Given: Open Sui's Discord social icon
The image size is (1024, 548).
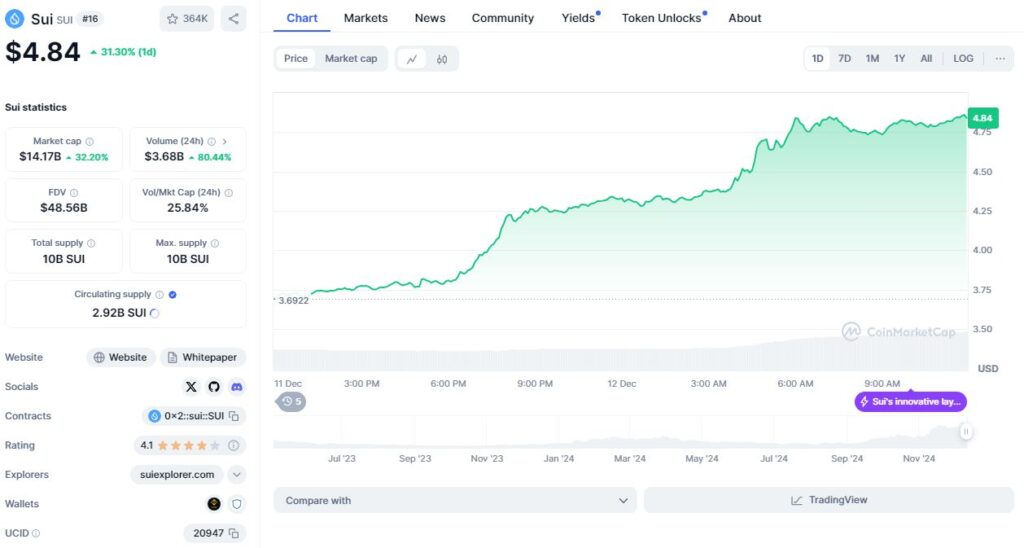Looking at the screenshot, I should coord(236,387).
